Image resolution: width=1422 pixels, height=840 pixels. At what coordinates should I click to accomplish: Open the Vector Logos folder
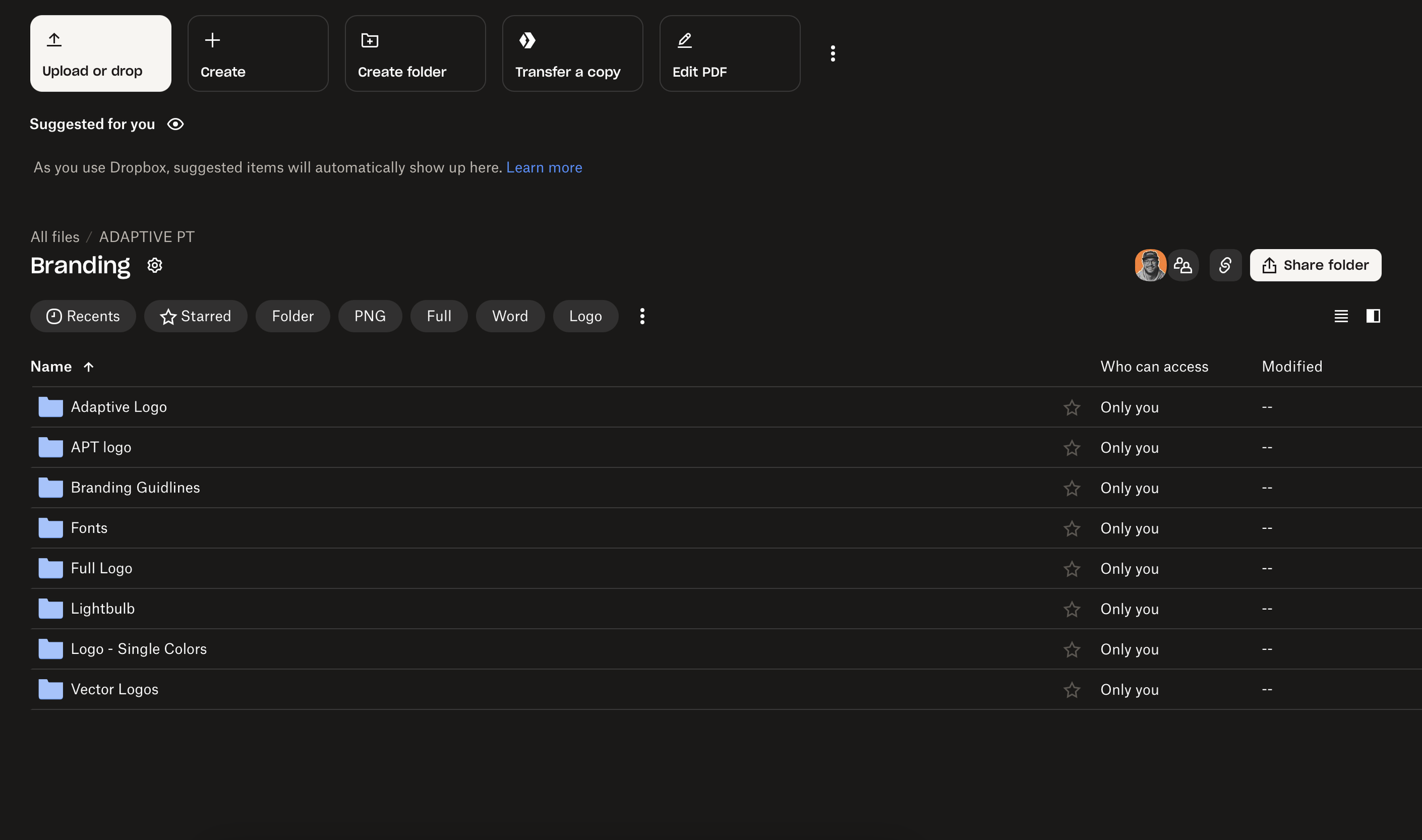pos(114,690)
